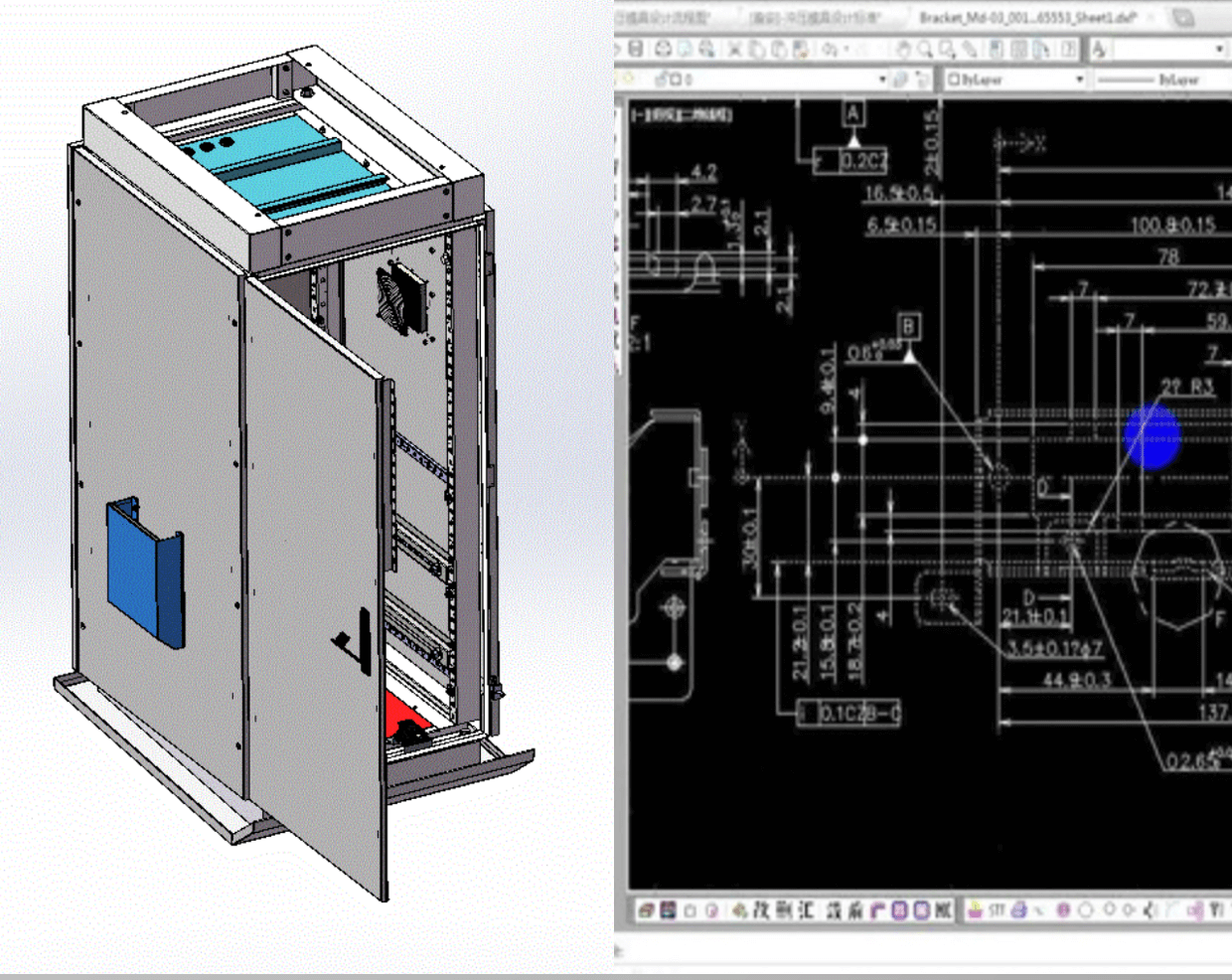This screenshot has height=980, width=1232.
Task: Open the text style dropdown arrow
Action: point(1219,49)
